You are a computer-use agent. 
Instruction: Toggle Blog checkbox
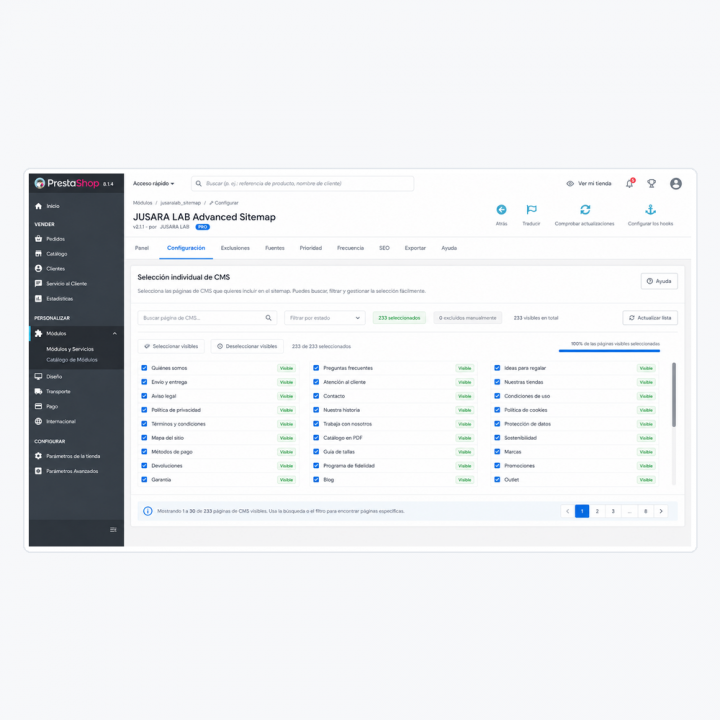tap(316, 479)
